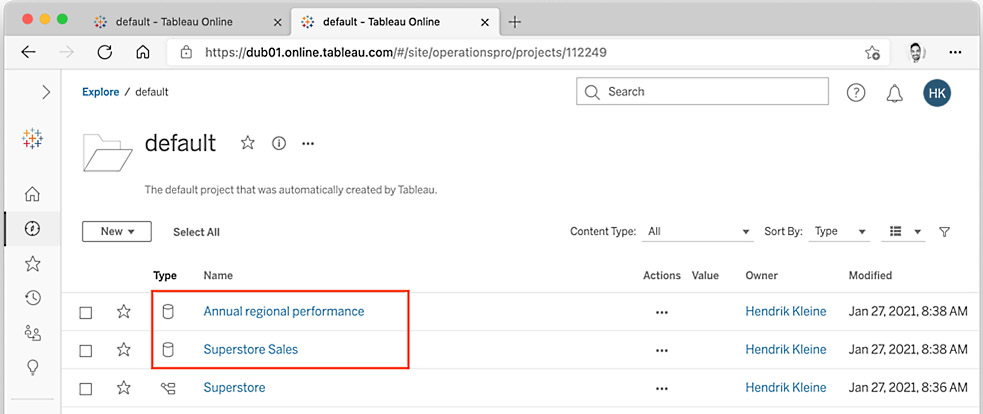The image size is (983, 414).
Task: Check the Superstore Sales row checkbox
Action: [x=86, y=350]
